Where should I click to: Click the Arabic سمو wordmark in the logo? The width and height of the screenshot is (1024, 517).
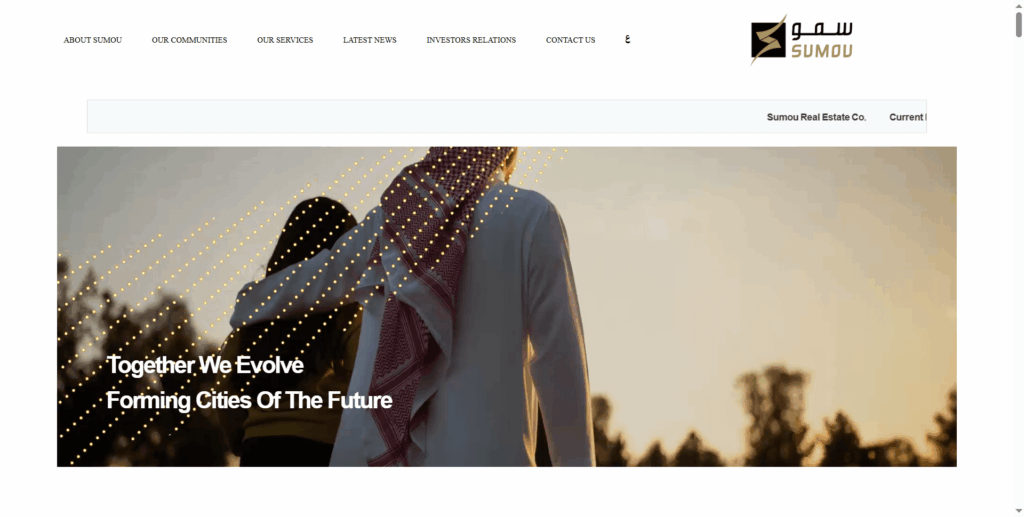(822, 29)
